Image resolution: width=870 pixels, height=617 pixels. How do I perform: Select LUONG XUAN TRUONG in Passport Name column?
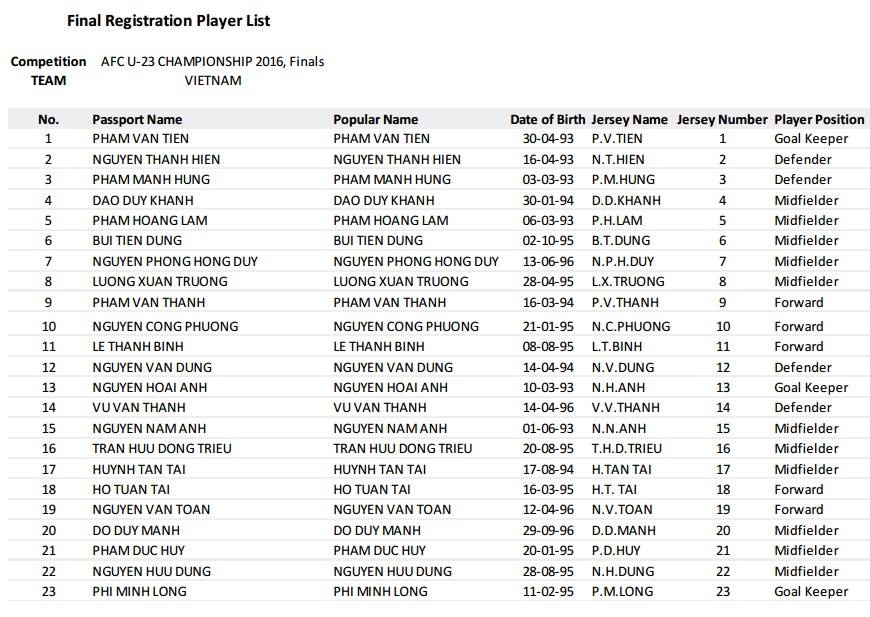click(x=160, y=281)
